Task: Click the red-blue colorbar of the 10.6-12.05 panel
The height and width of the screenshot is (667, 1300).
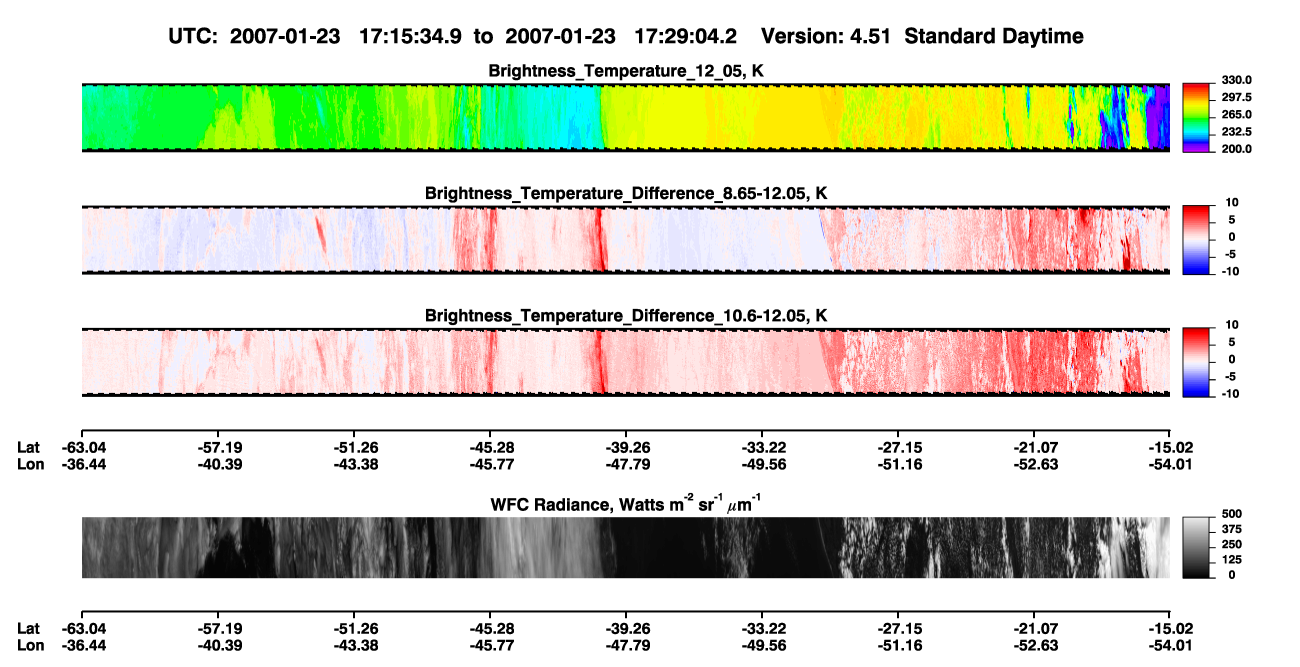Action: click(x=1197, y=362)
